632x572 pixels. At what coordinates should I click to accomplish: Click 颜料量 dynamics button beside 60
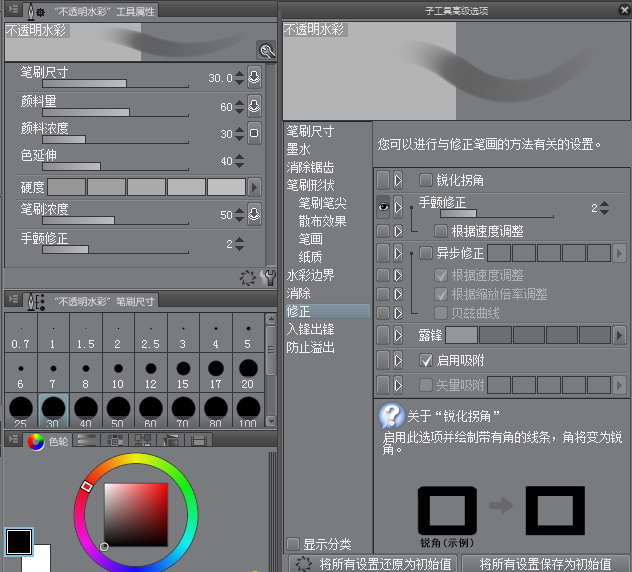[254, 106]
